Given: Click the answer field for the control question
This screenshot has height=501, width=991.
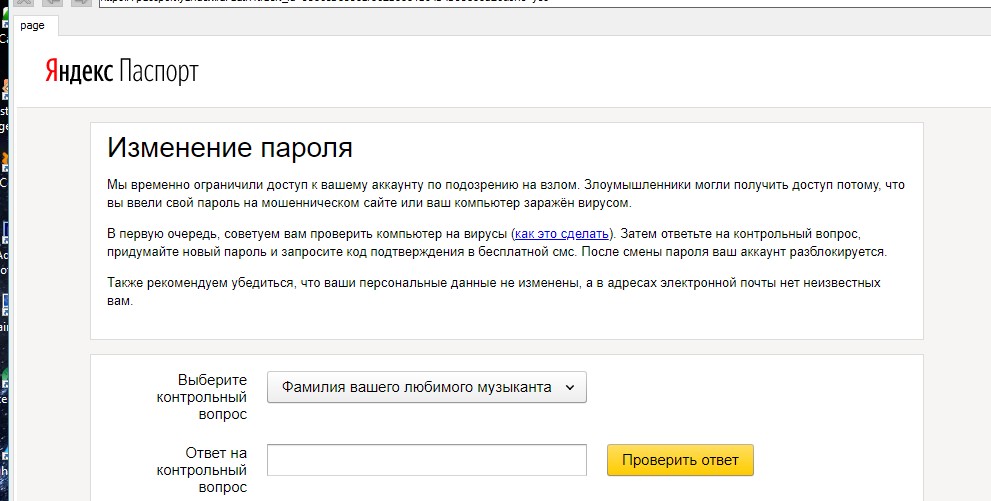Looking at the screenshot, I should click(x=426, y=460).
